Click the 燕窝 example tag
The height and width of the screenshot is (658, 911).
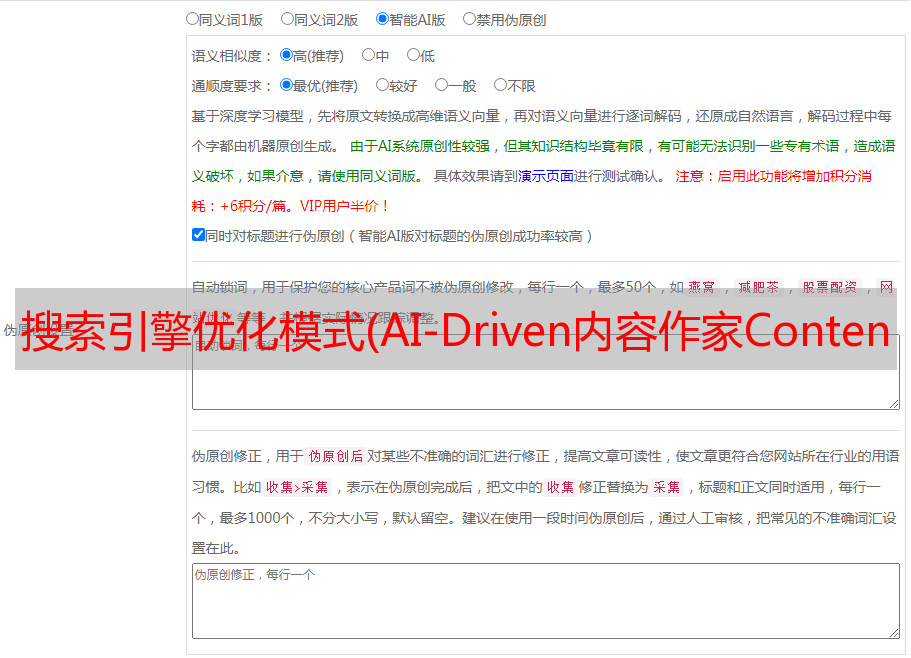coord(701,287)
